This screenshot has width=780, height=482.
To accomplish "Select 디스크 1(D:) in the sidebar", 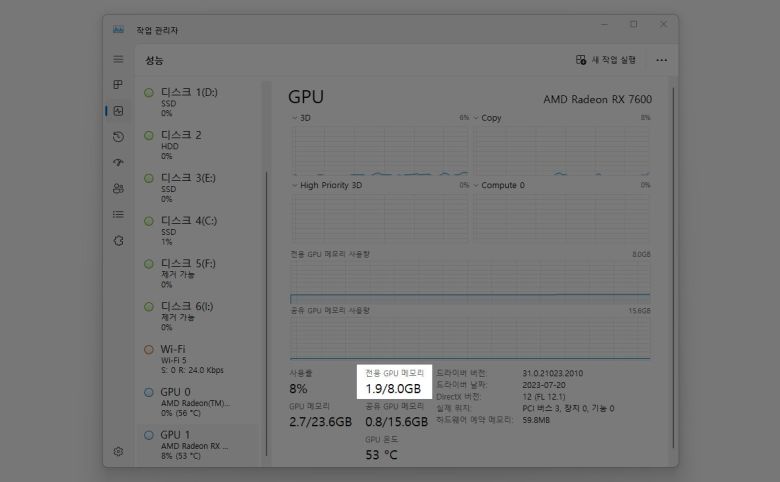I will (x=199, y=102).
